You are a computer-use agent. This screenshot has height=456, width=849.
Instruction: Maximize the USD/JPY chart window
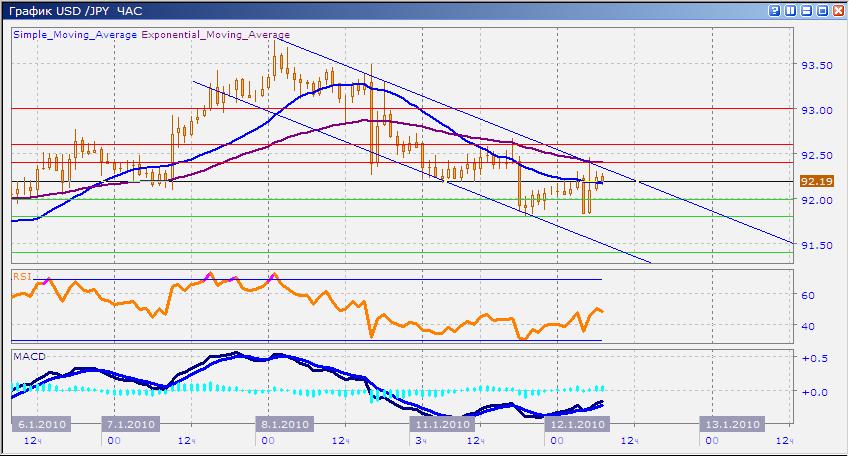[823, 10]
